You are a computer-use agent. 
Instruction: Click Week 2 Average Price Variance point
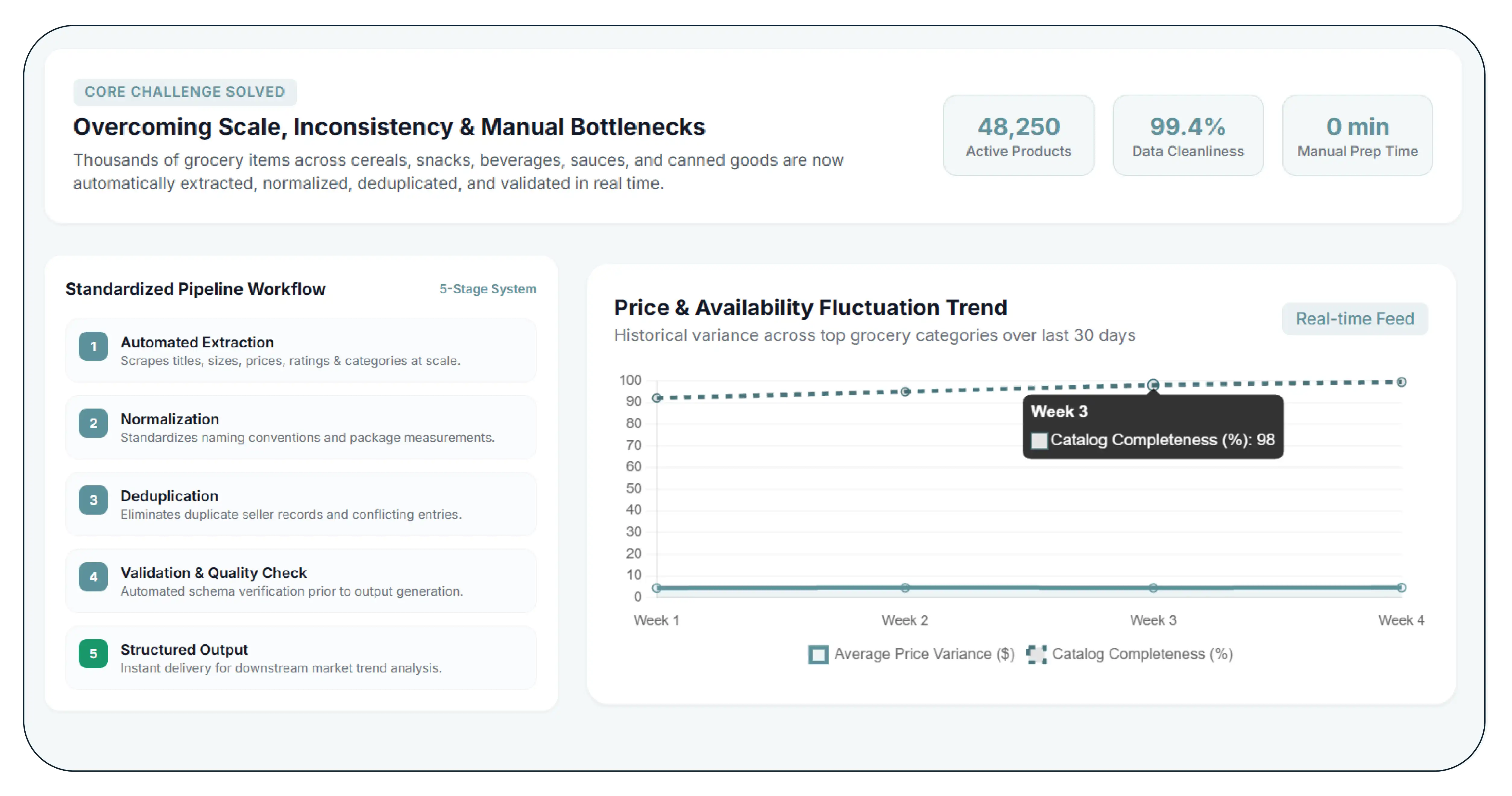pos(905,588)
